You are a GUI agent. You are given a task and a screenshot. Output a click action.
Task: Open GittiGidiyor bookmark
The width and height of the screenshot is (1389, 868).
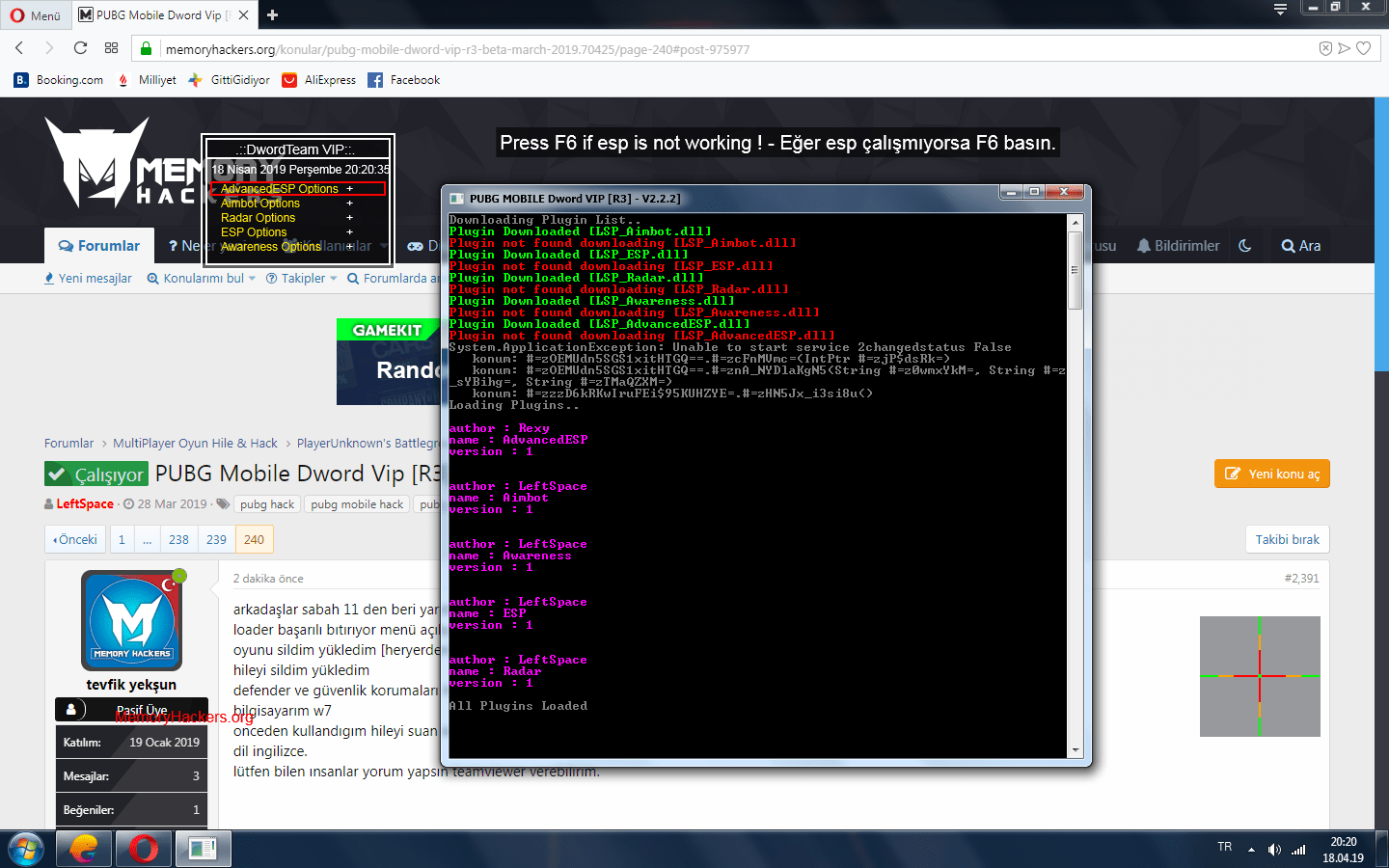click(x=230, y=80)
